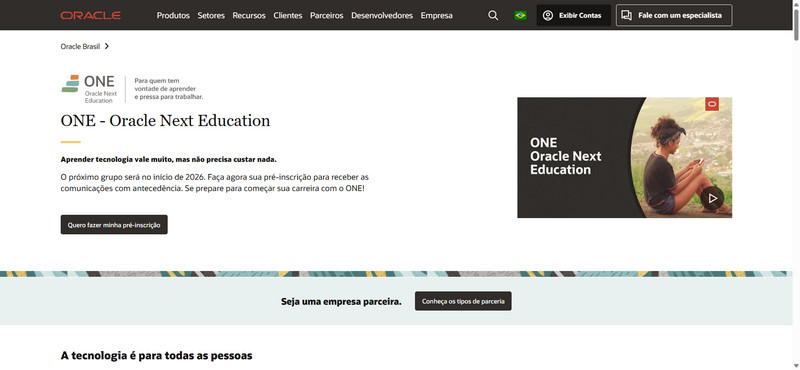Click the chevron next to Oracle Brasil

pos(107,46)
